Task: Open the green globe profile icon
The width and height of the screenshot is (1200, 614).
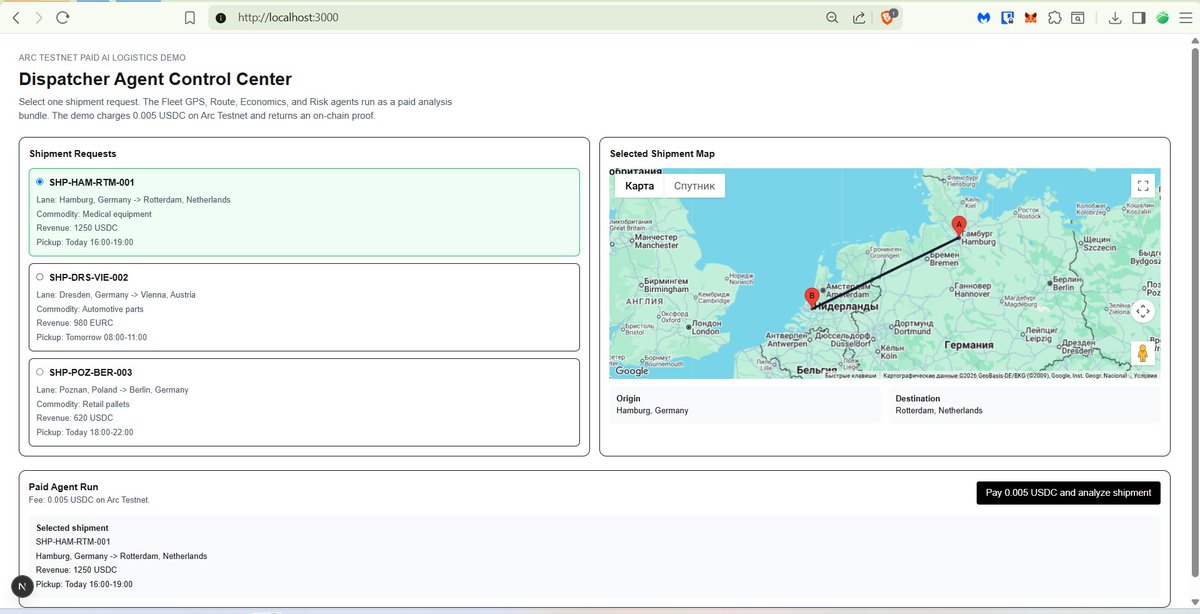Action: (1163, 17)
